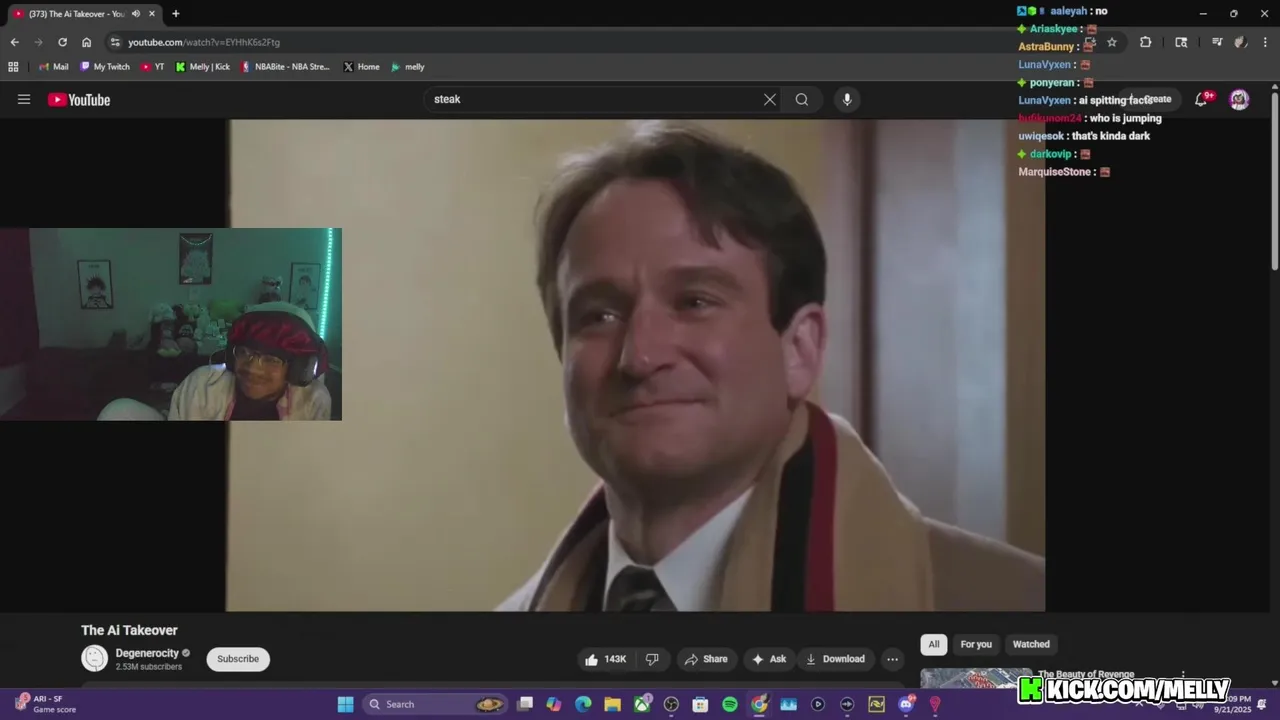Open File Explorer from the taskbar
Image resolution: width=1280 pixels, height=720 pixels.
[613, 704]
